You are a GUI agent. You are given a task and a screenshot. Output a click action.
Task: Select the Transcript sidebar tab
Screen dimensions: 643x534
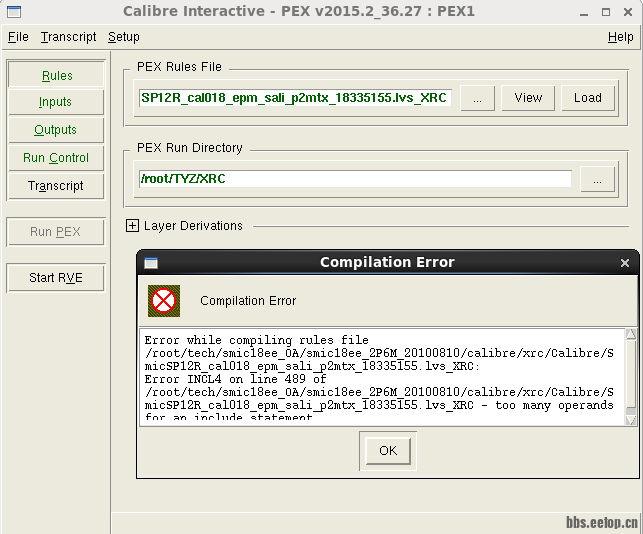click(x=56, y=186)
